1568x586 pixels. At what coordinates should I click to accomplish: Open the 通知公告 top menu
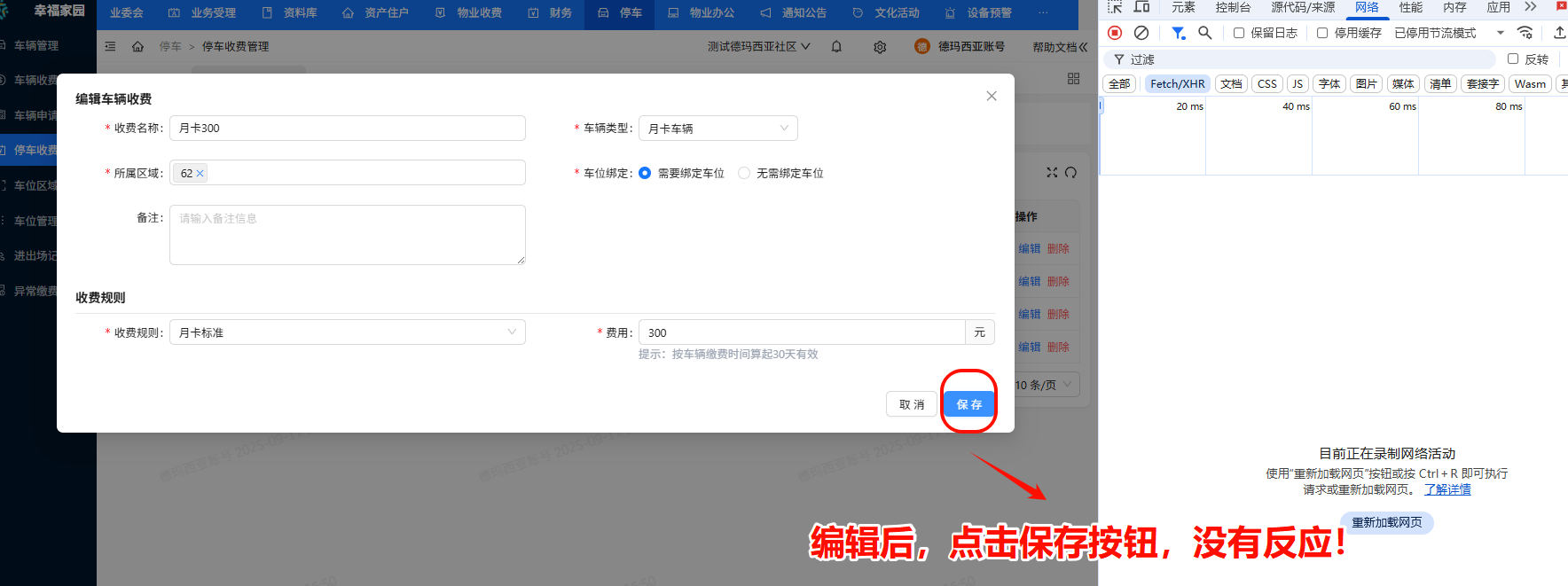(794, 13)
